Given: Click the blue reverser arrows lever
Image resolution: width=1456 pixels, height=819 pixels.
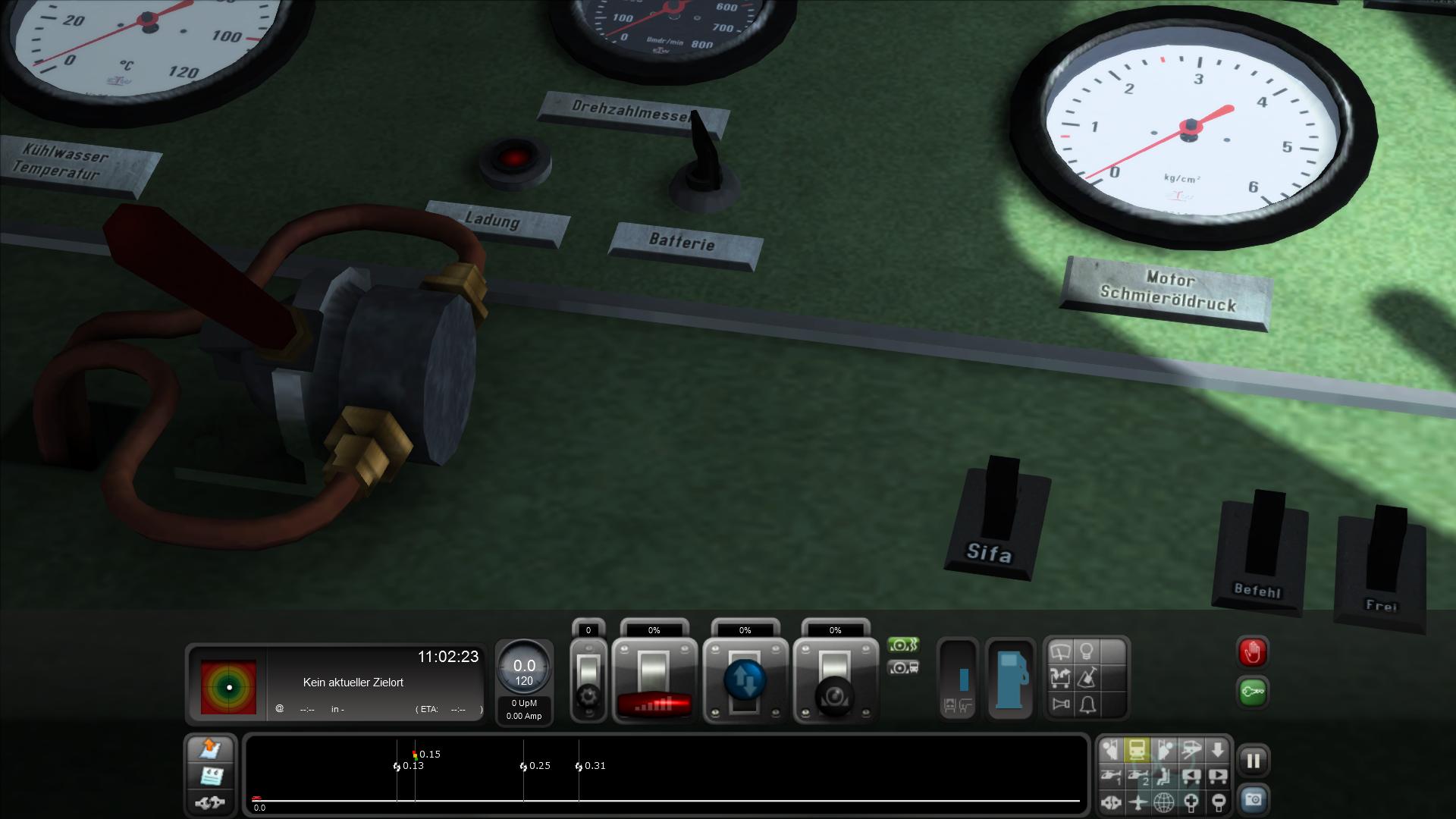Looking at the screenshot, I should 745,680.
